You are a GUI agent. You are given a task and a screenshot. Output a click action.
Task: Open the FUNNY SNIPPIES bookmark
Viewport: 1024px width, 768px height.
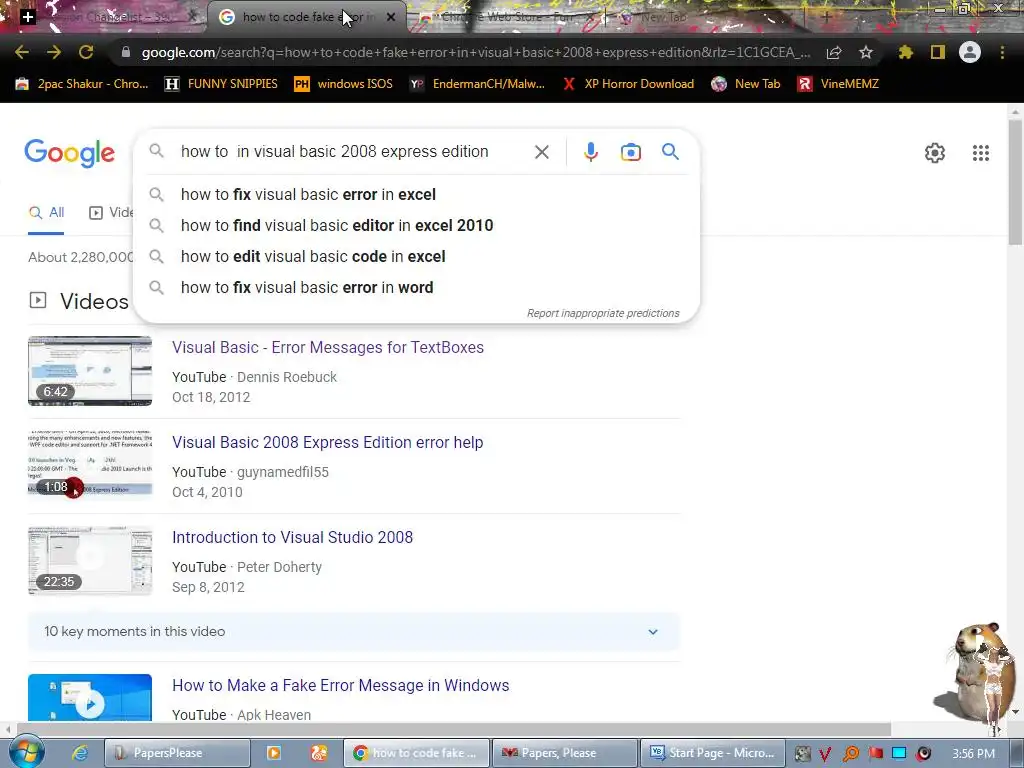[x=221, y=84]
